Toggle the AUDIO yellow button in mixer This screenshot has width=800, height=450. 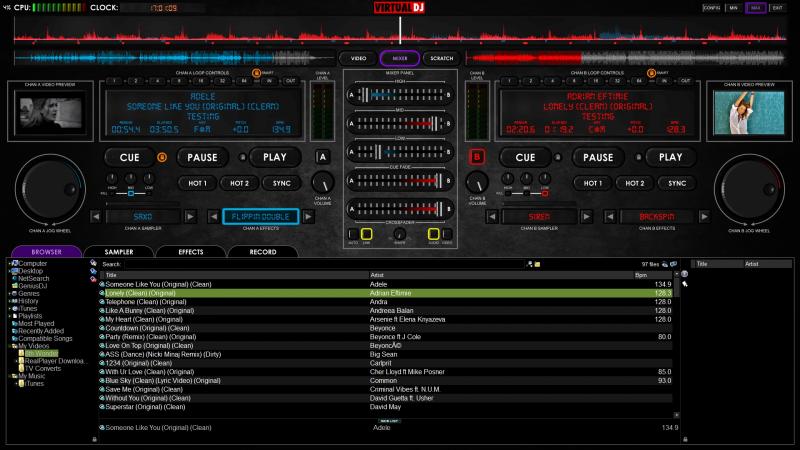[434, 234]
